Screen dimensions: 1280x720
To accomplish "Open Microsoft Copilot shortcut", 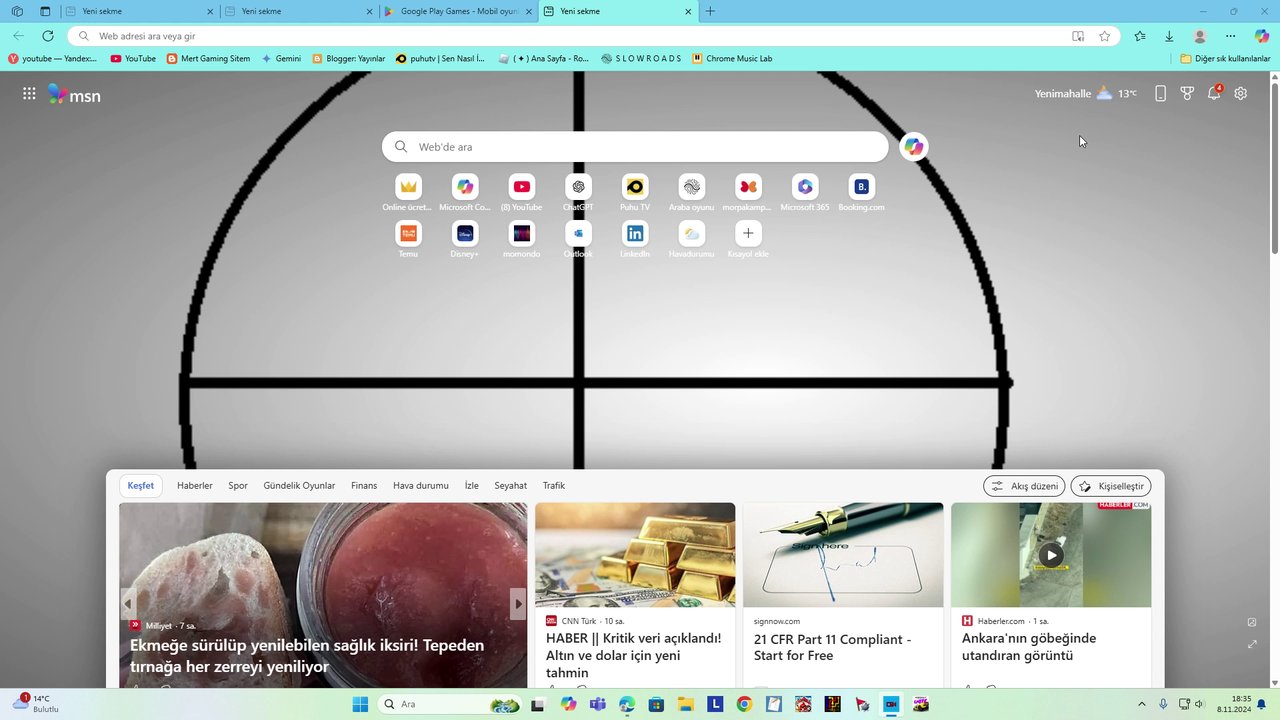I will pyautogui.click(x=464, y=186).
